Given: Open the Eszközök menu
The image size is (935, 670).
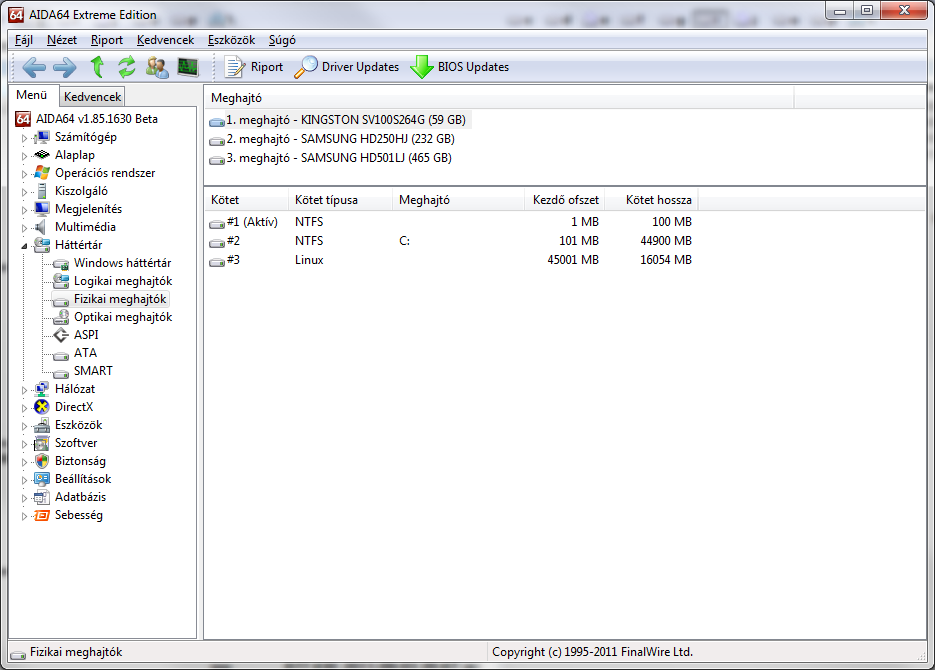Looking at the screenshot, I should 231,40.
